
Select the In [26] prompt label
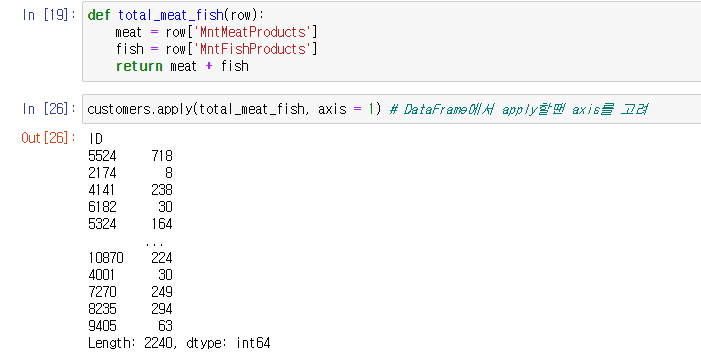[x=49, y=109]
